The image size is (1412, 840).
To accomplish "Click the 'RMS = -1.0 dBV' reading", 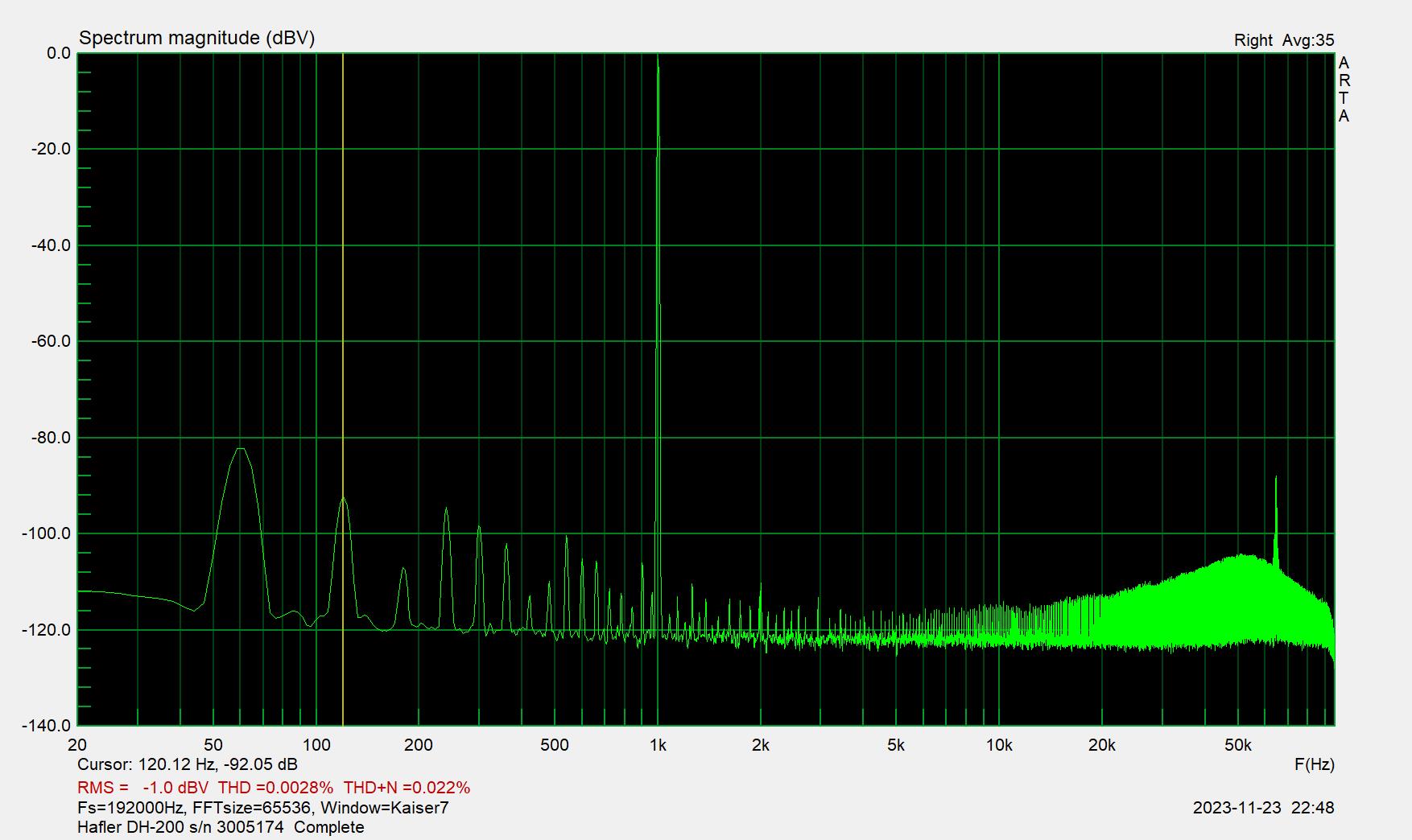I will pos(142,788).
